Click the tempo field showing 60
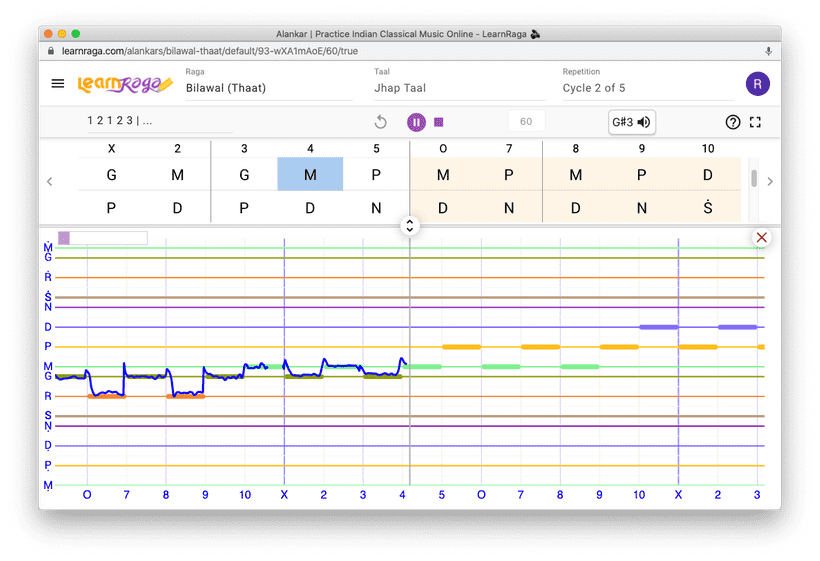This screenshot has width=820, height=561. pyautogui.click(x=526, y=122)
